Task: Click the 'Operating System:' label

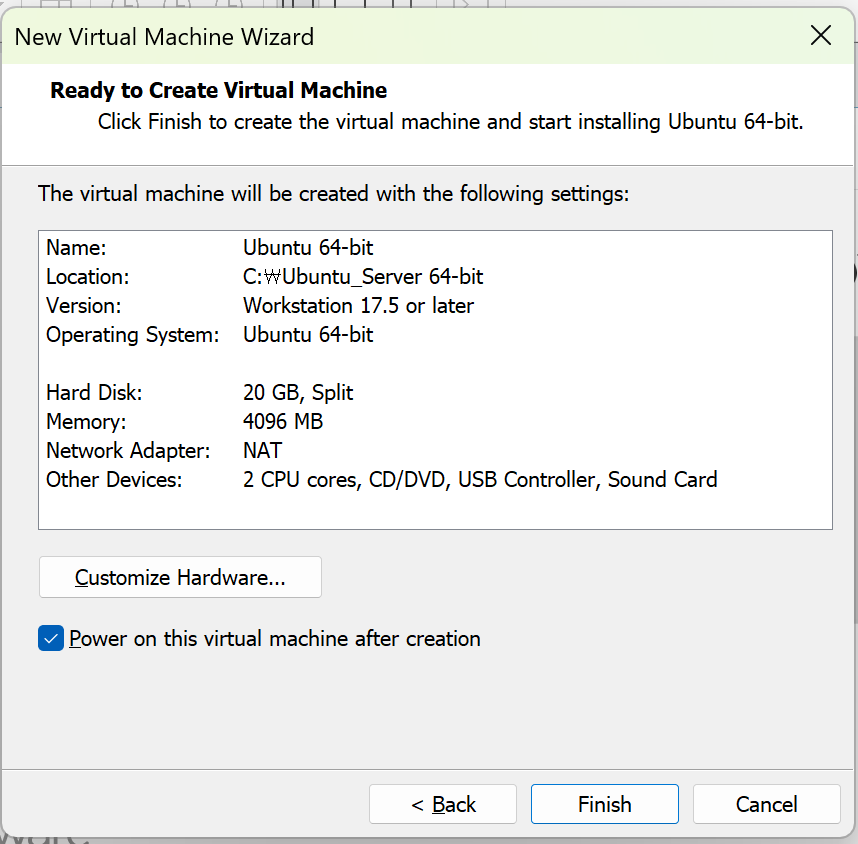Action: click(132, 334)
